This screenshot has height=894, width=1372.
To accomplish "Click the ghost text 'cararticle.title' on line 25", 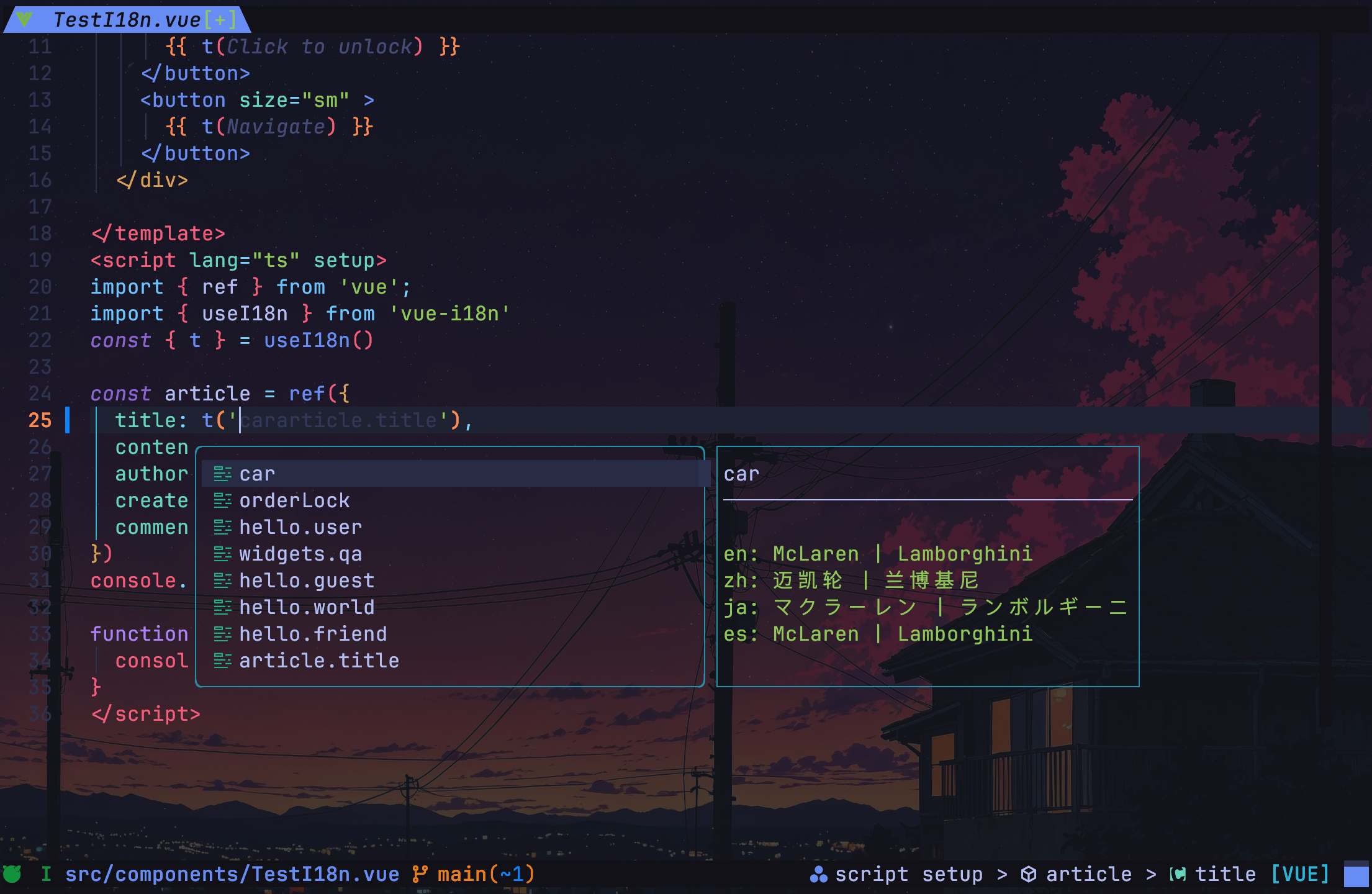I will point(339,420).
